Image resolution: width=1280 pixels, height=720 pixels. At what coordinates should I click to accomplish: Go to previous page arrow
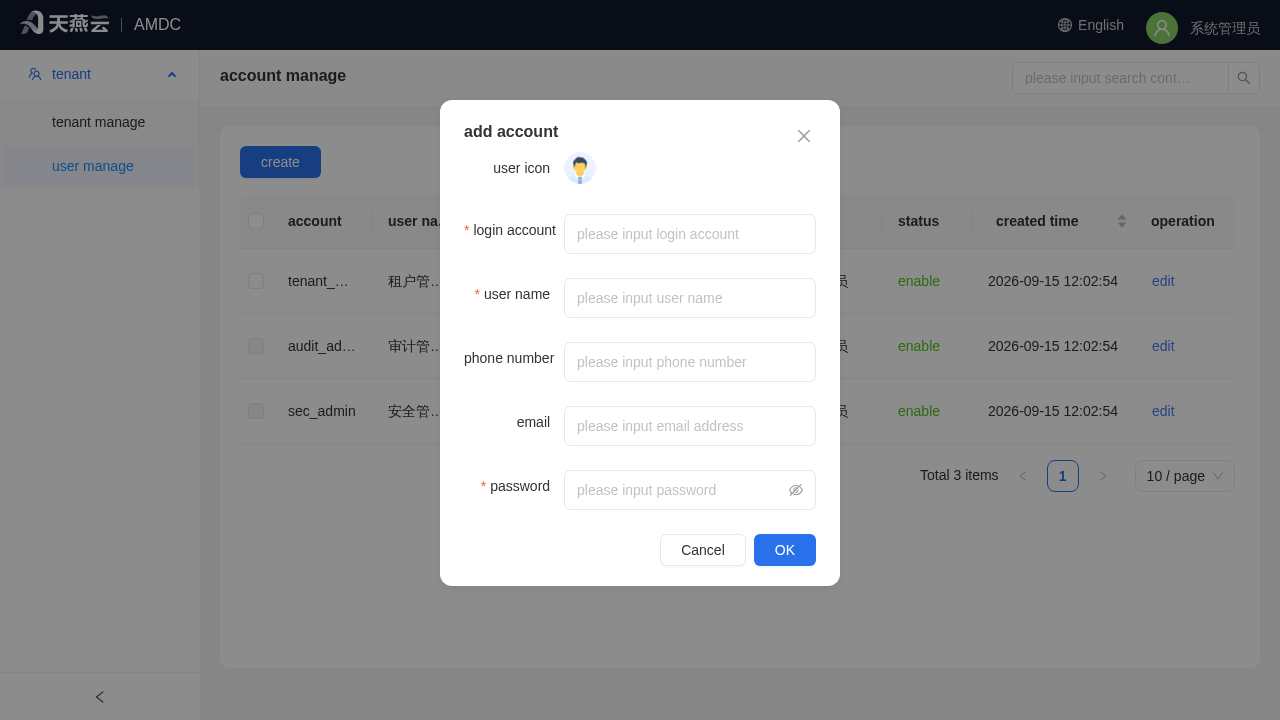1023,476
